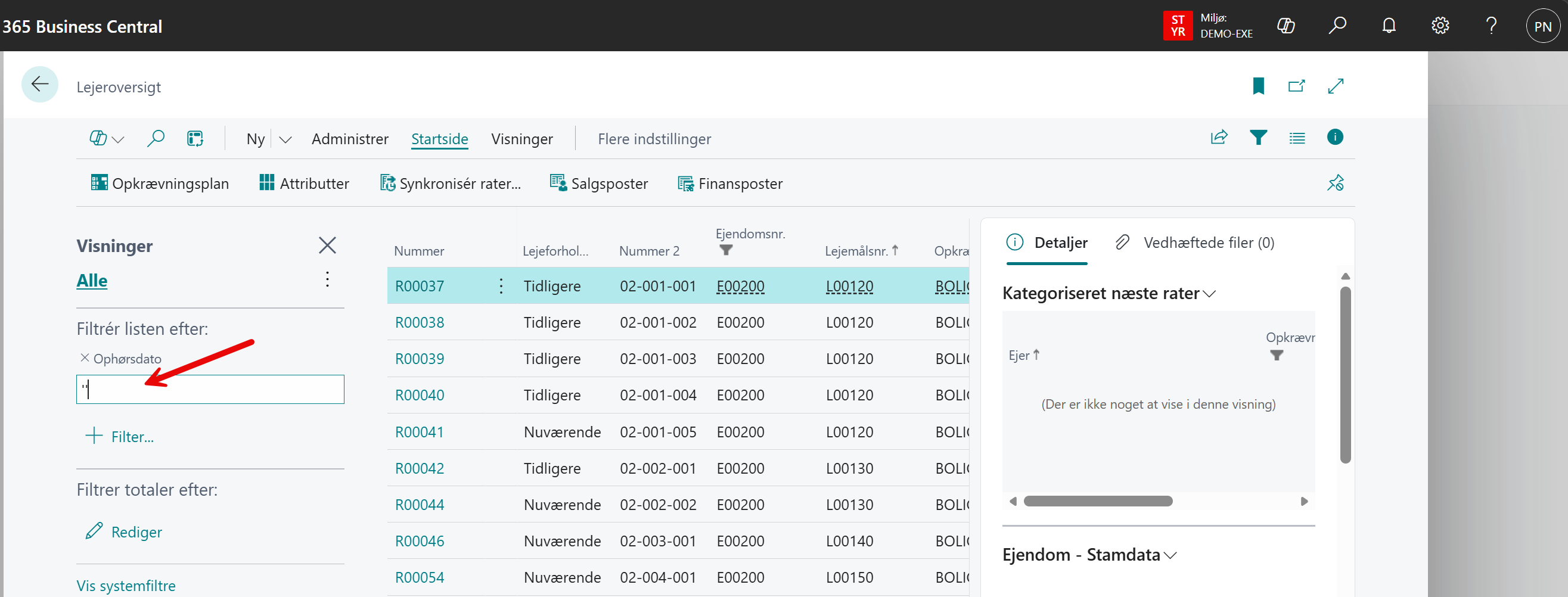This screenshot has height=597, width=1568.
Task: Click FactBox horizontal scrollbar thumb
Action: point(1097,502)
